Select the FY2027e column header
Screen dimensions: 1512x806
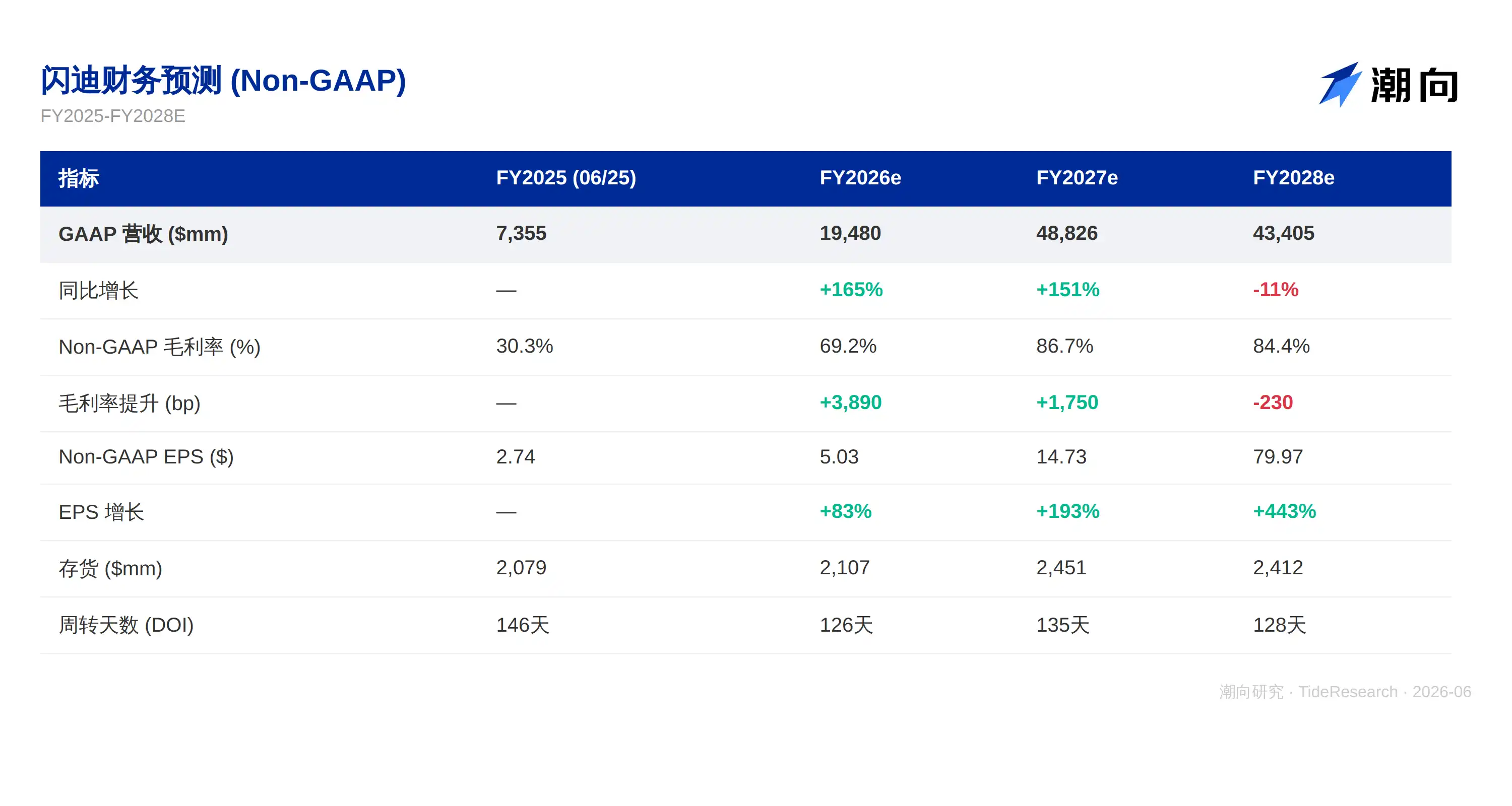[x=1077, y=178]
